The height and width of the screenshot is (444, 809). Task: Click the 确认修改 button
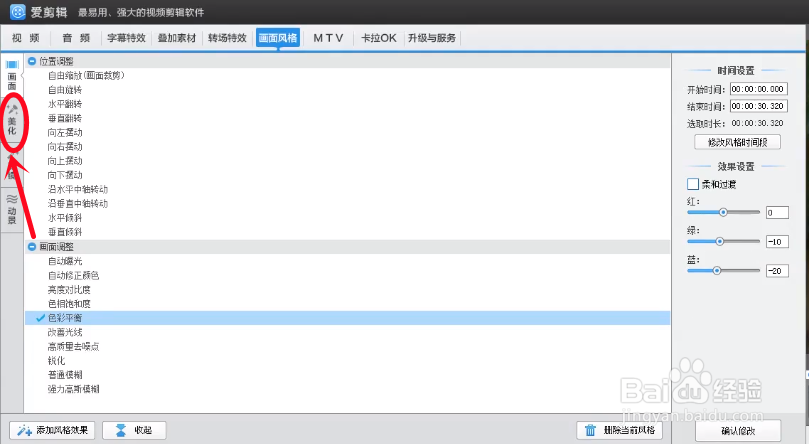click(738, 431)
